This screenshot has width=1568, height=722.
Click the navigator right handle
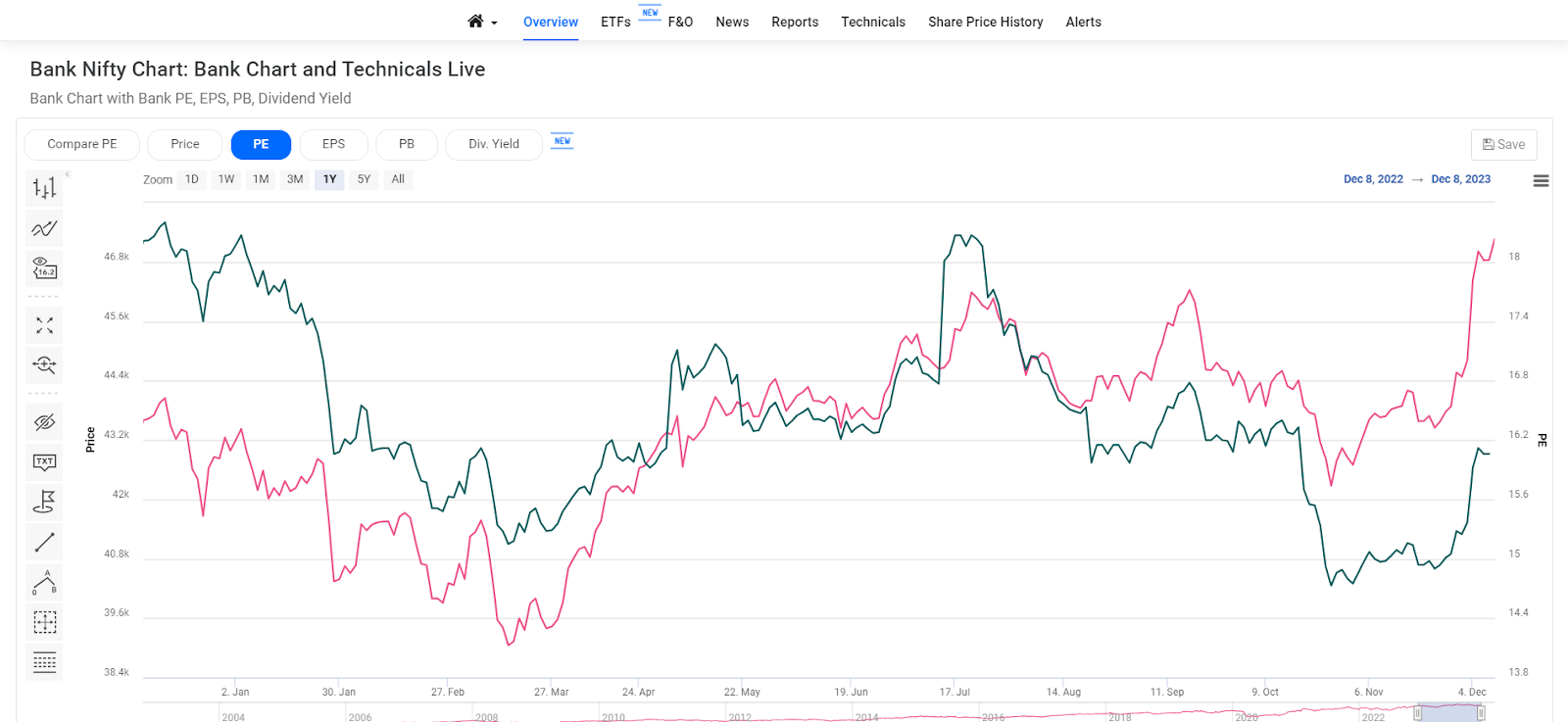click(x=1481, y=713)
